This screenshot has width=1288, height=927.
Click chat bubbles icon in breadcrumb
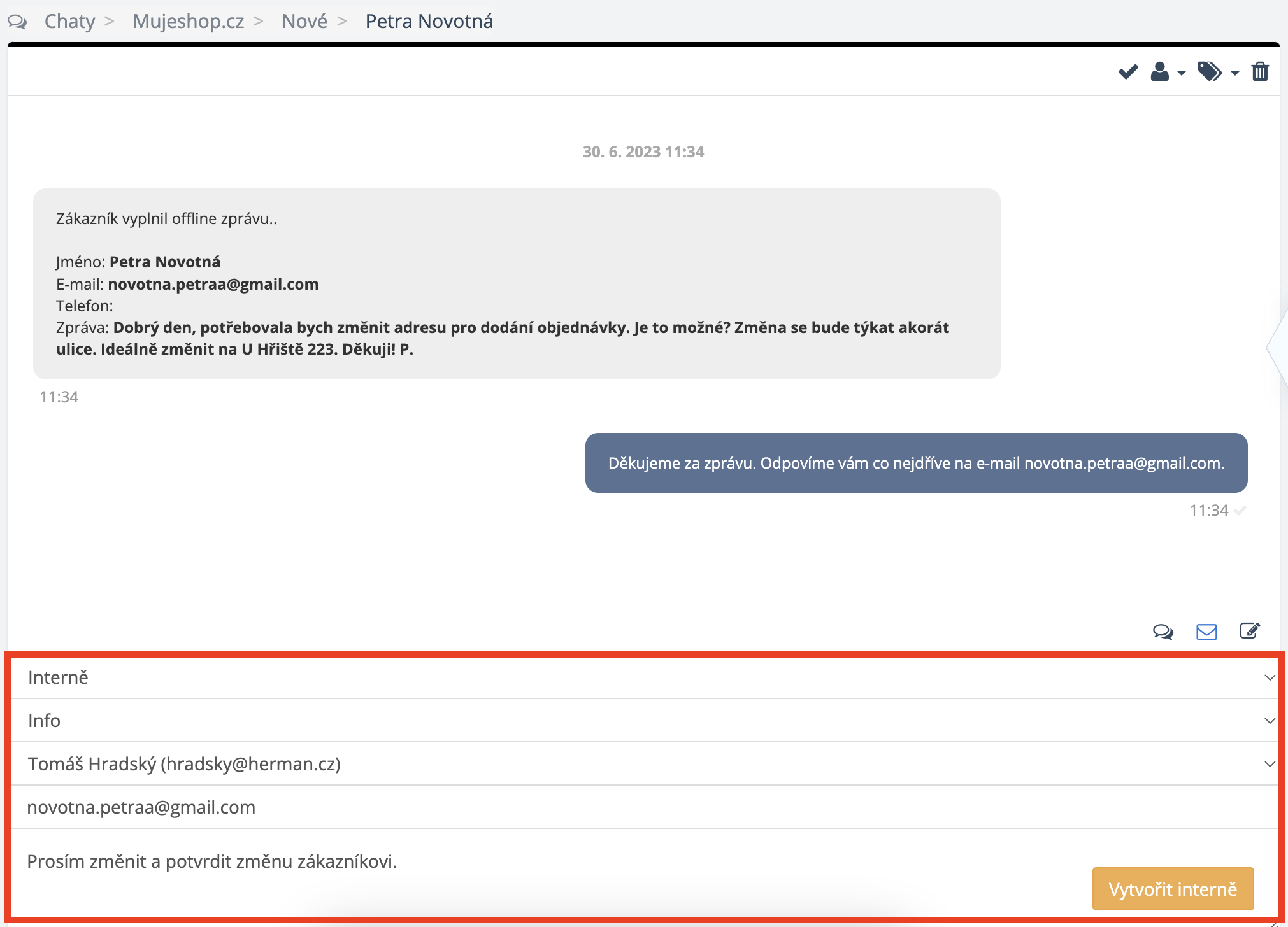coord(17,22)
